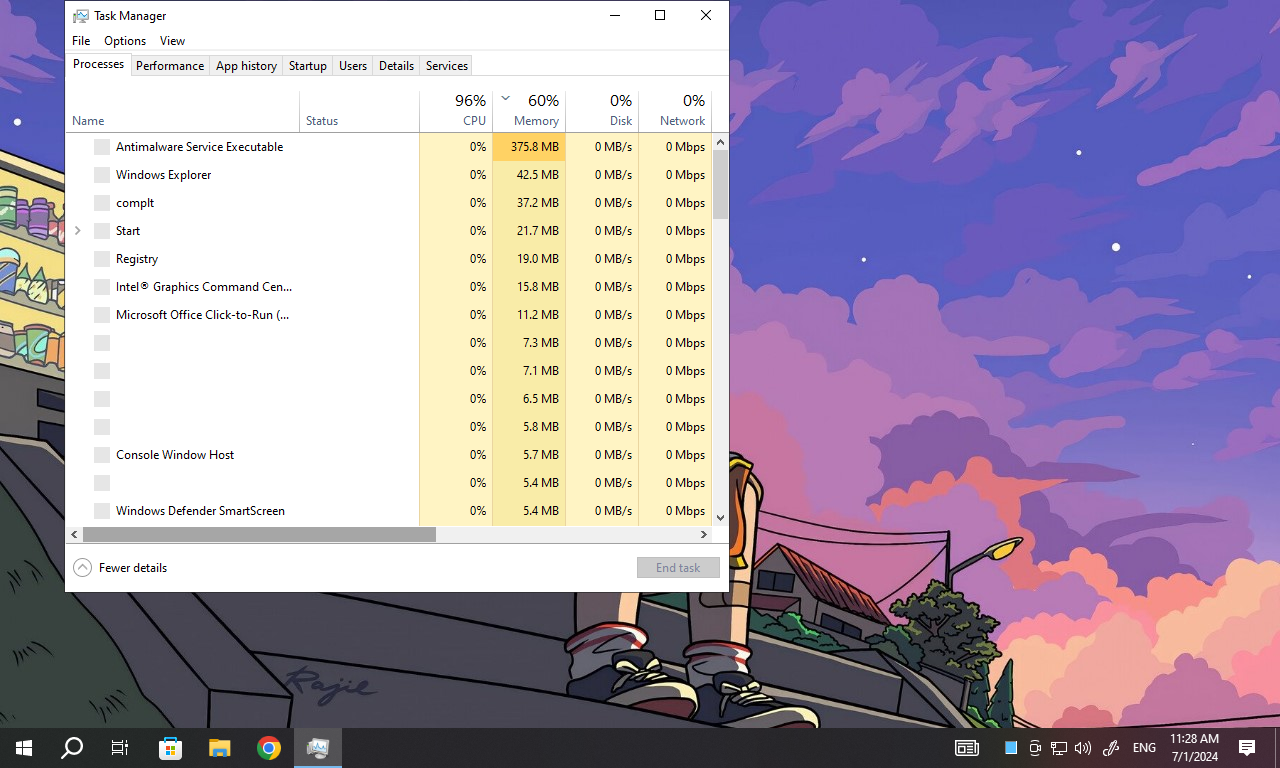The height and width of the screenshot is (768, 1280).
Task: Switch to the Services tab
Action: pyautogui.click(x=447, y=66)
